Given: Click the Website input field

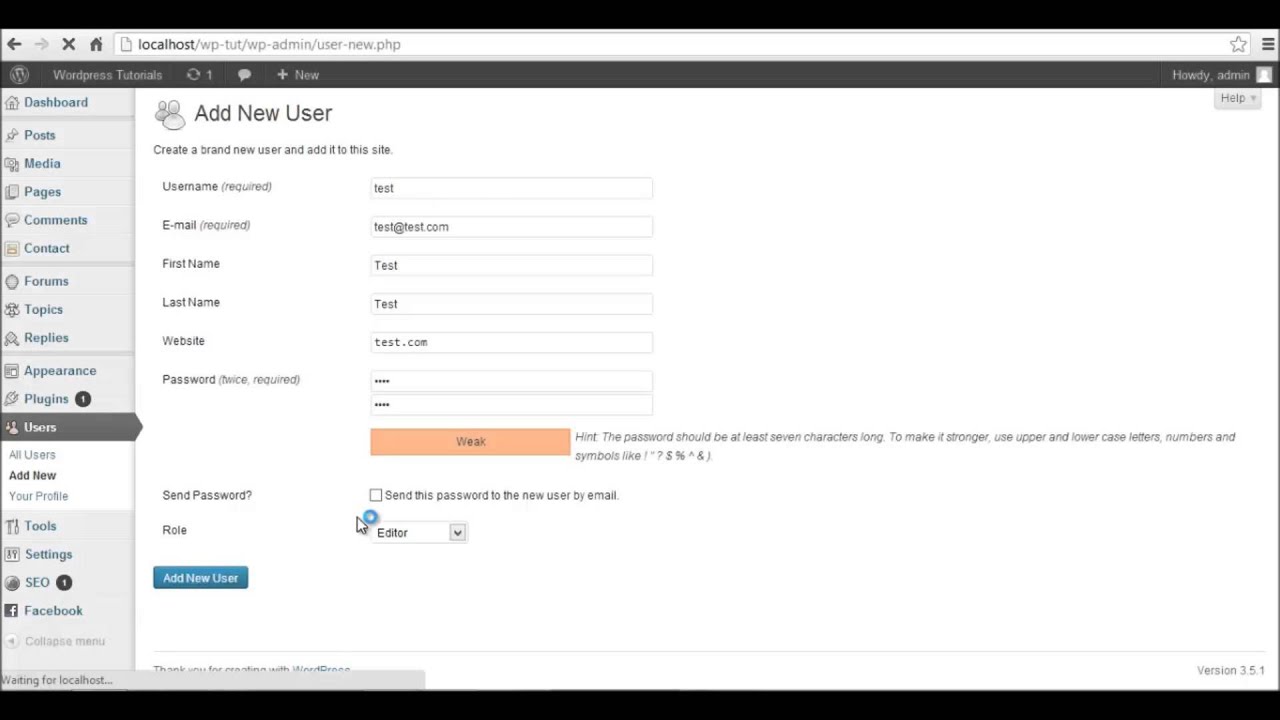Looking at the screenshot, I should [511, 342].
